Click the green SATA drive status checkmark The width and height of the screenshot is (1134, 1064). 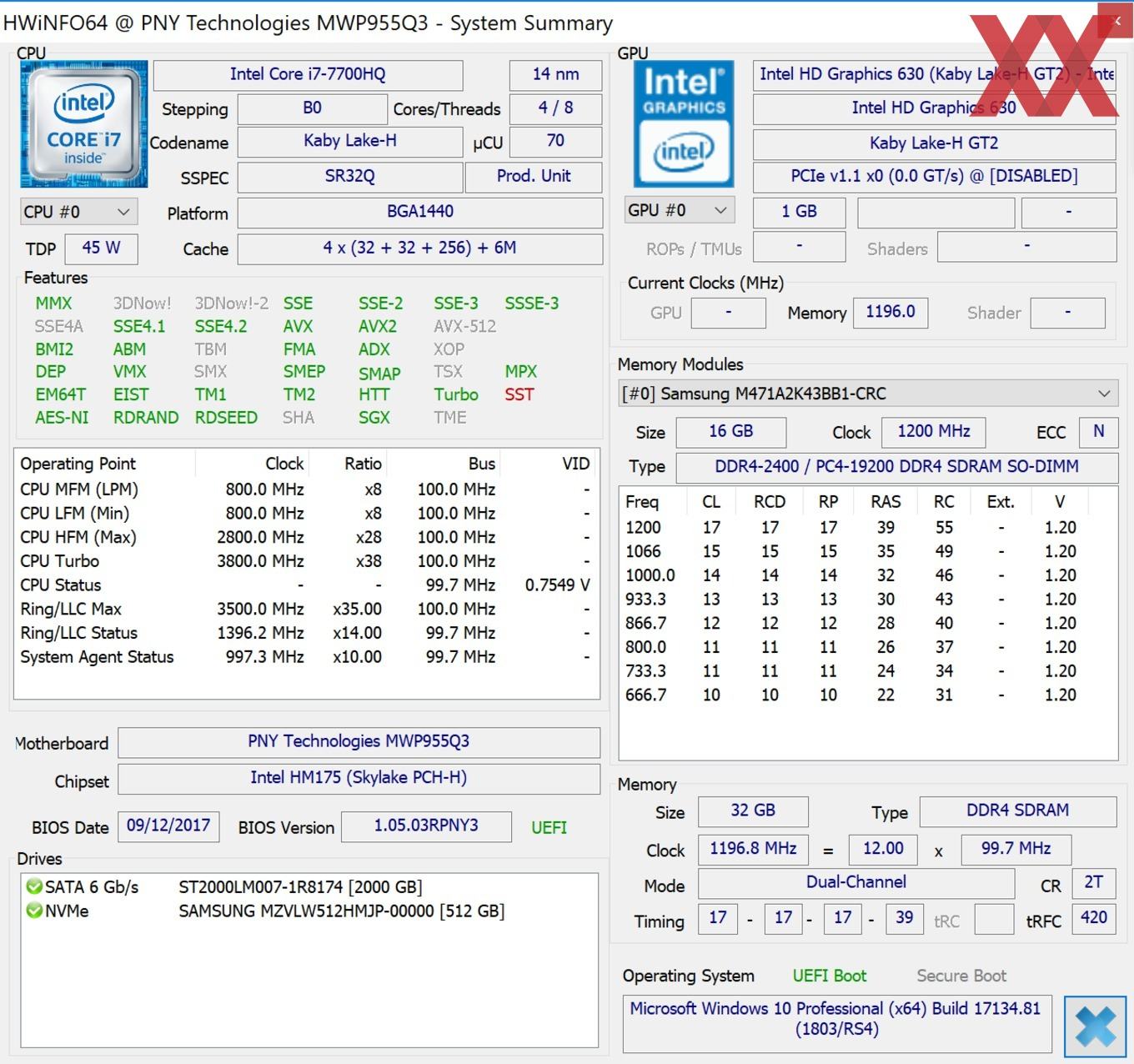tap(34, 886)
